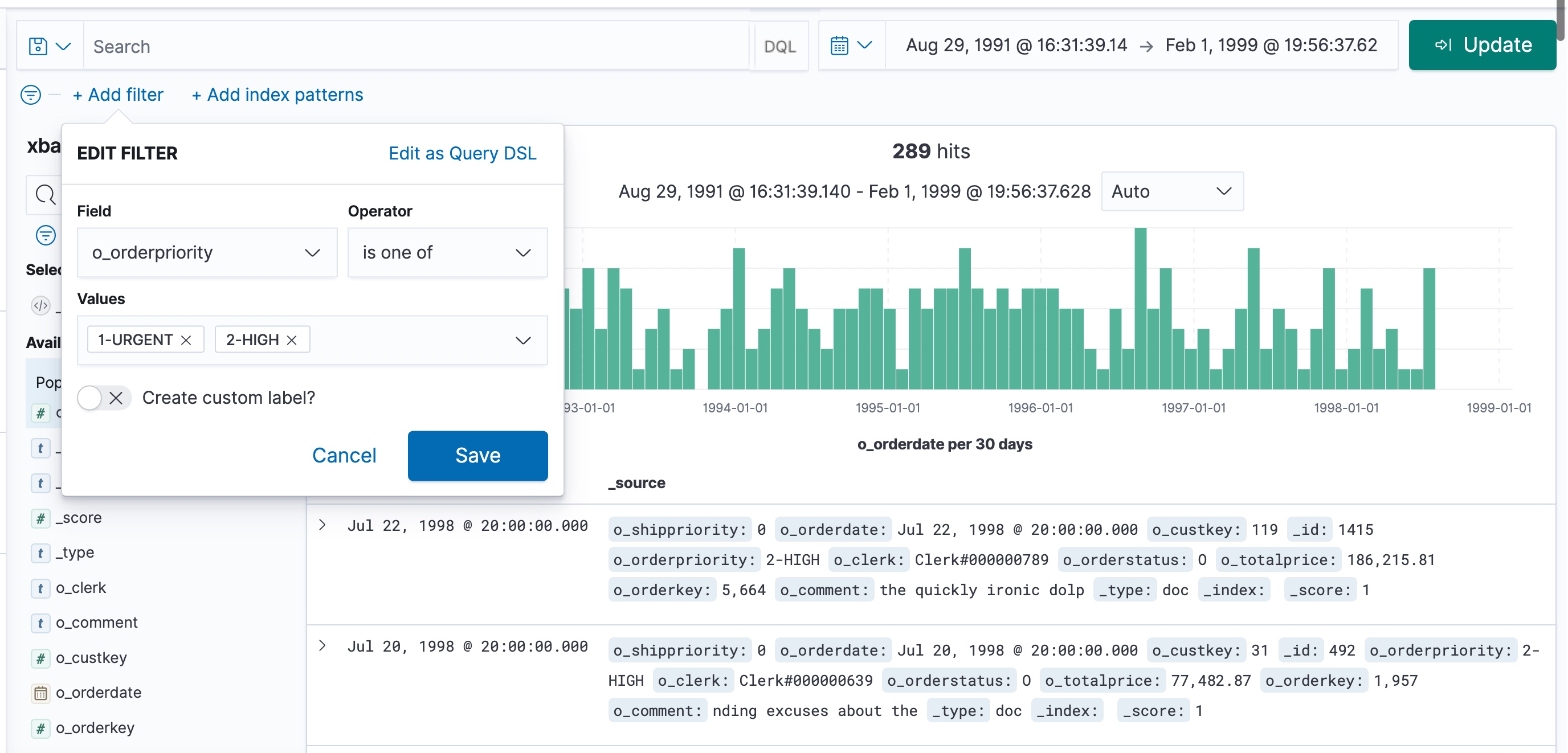1568x753 pixels.
Task: Open the Operator dropdown showing is one of
Action: (447, 253)
